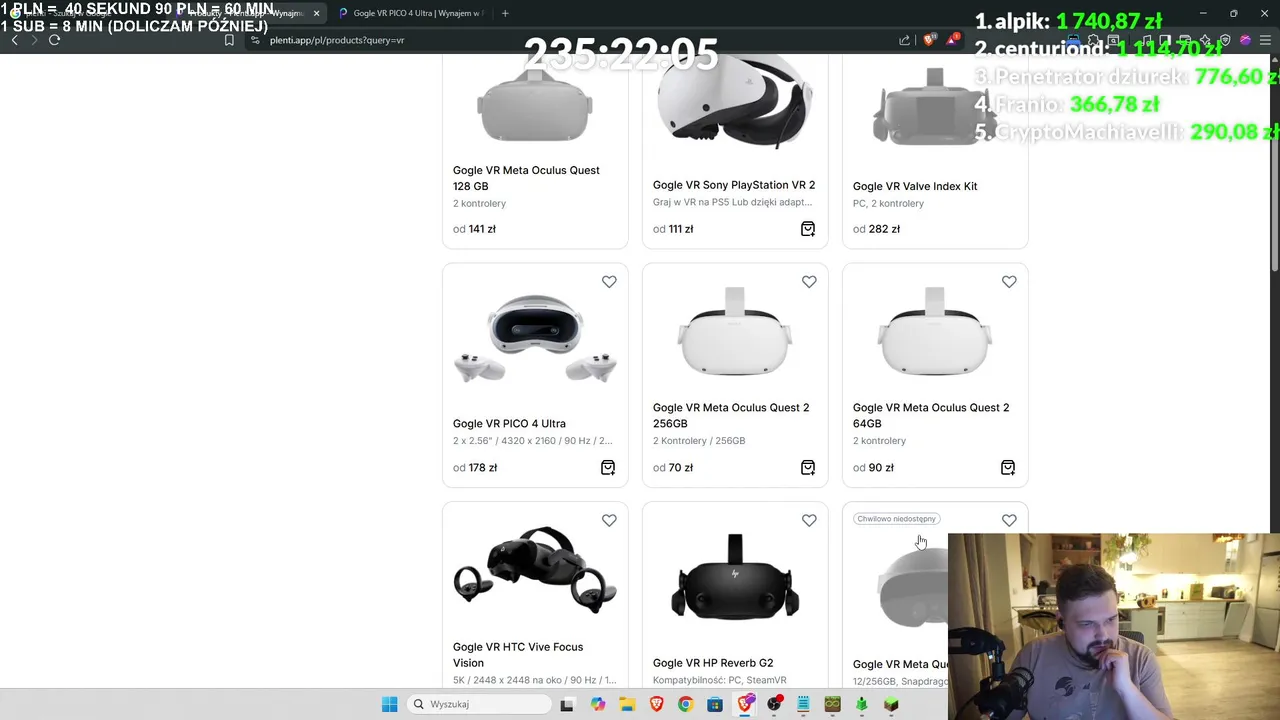Open first Brave icon on taskbar
The width and height of the screenshot is (1280, 720).
[656, 704]
